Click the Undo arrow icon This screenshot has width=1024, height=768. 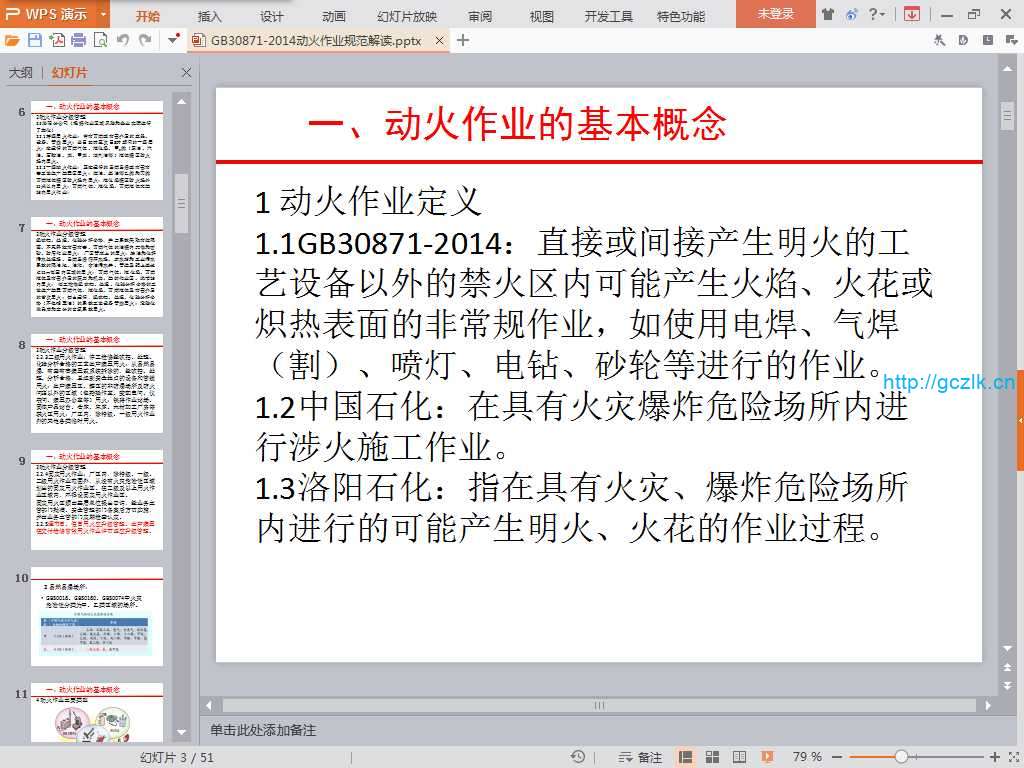[123, 40]
